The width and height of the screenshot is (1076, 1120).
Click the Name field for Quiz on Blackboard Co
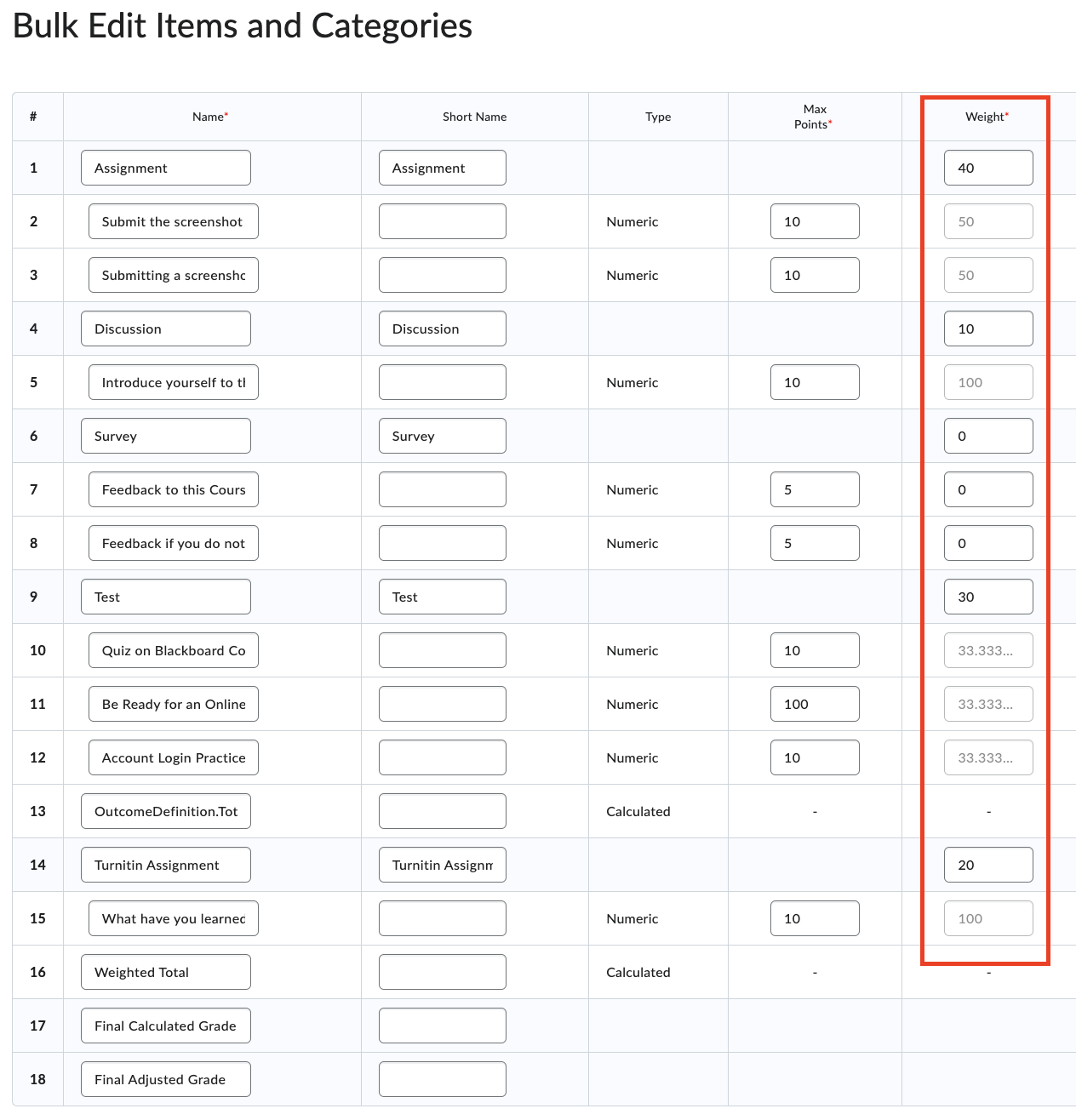pyautogui.click(x=173, y=650)
